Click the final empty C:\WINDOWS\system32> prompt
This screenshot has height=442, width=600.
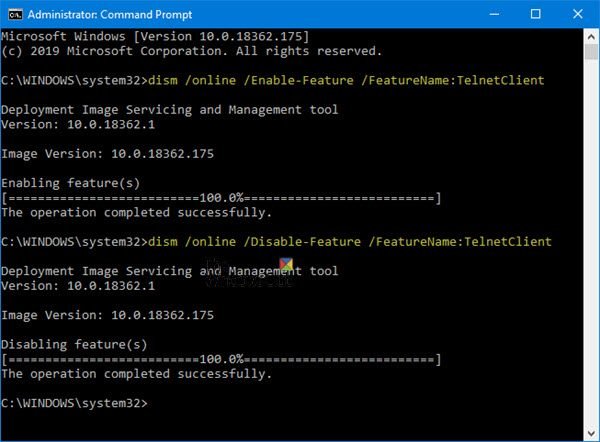[x=74, y=402]
